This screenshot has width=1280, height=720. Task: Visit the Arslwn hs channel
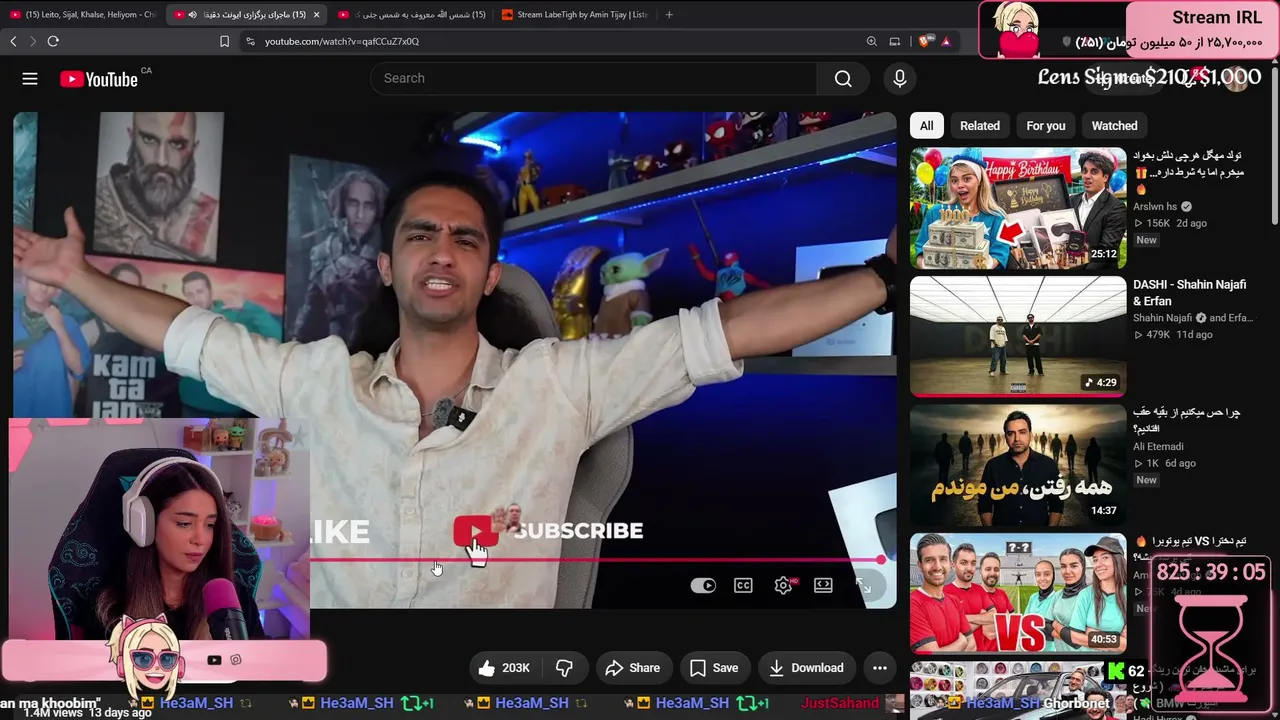tap(1155, 207)
